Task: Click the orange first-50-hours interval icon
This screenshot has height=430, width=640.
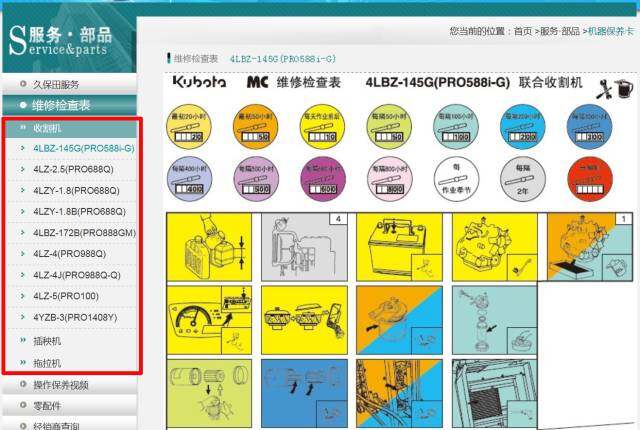Action: tap(256, 126)
